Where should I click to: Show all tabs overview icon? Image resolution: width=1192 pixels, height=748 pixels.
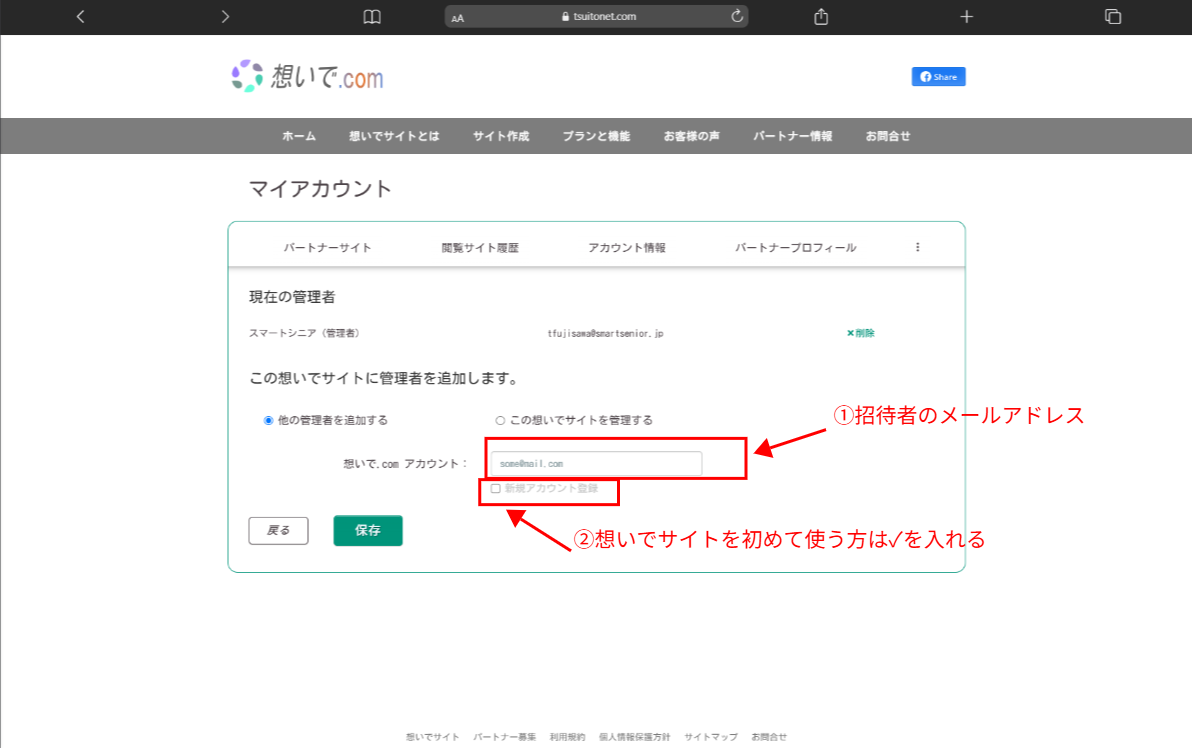tap(1112, 16)
